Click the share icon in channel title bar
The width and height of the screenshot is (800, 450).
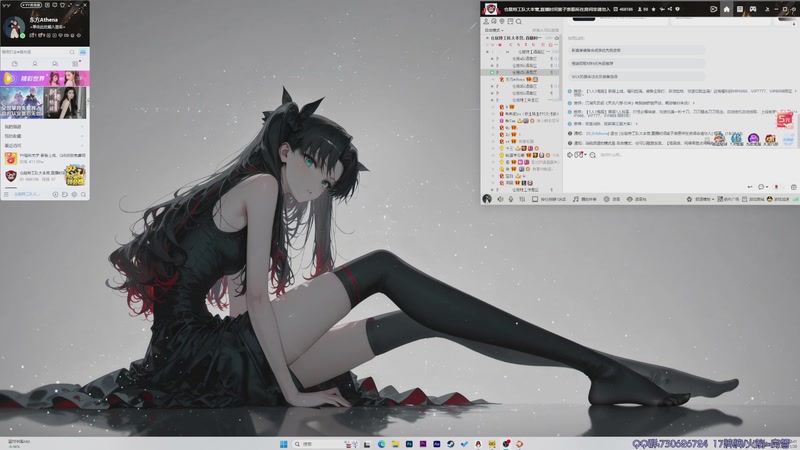pos(670,9)
